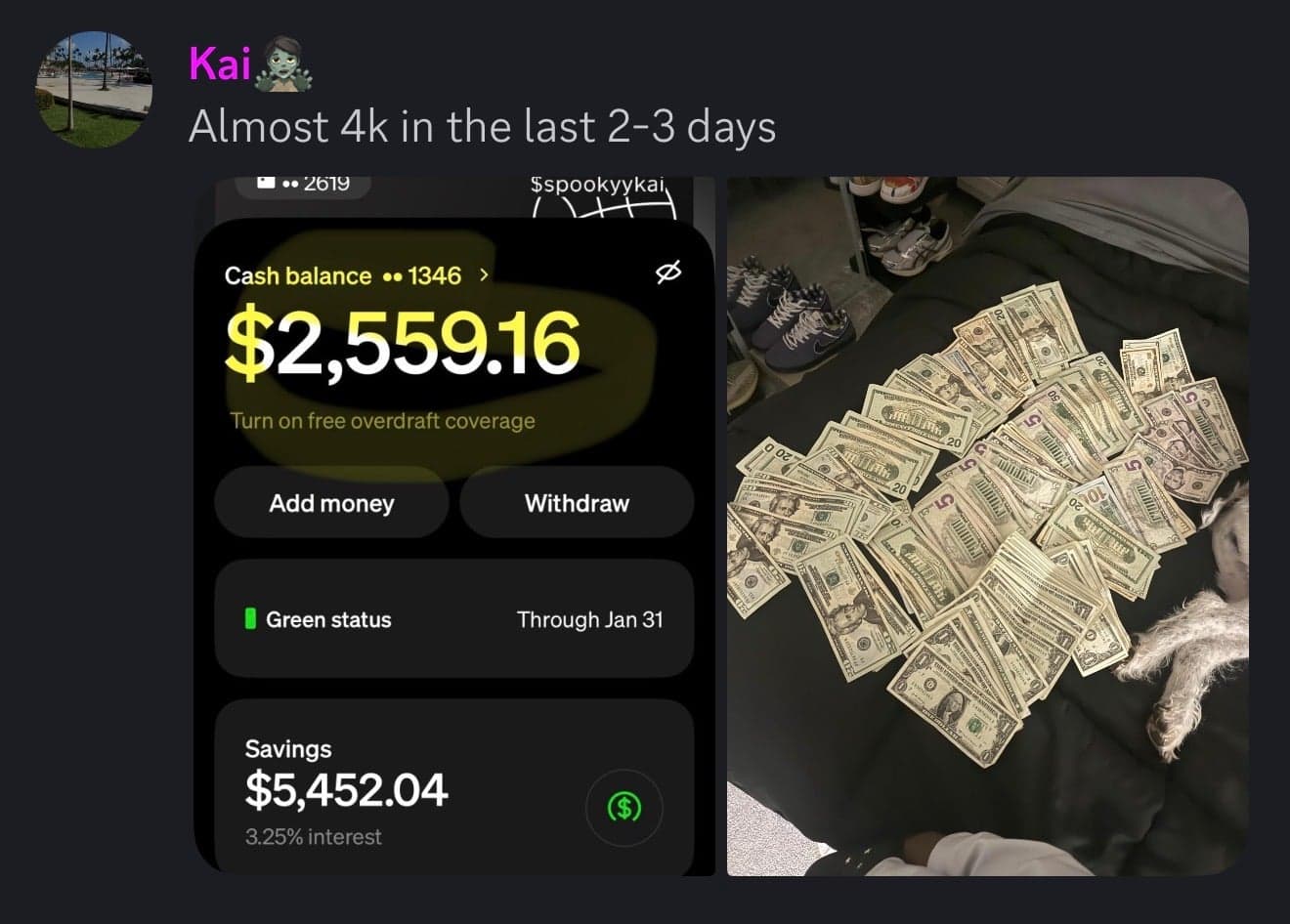The height and width of the screenshot is (924, 1290).
Task: Open the Green status row
Action: click(x=454, y=618)
